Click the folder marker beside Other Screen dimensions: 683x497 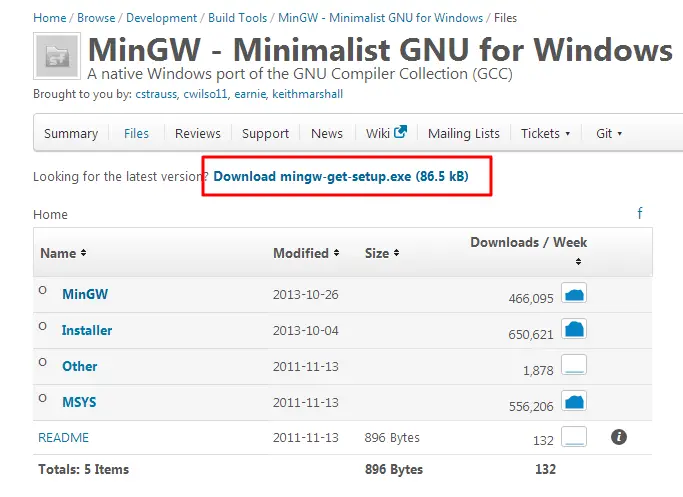(42, 362)
